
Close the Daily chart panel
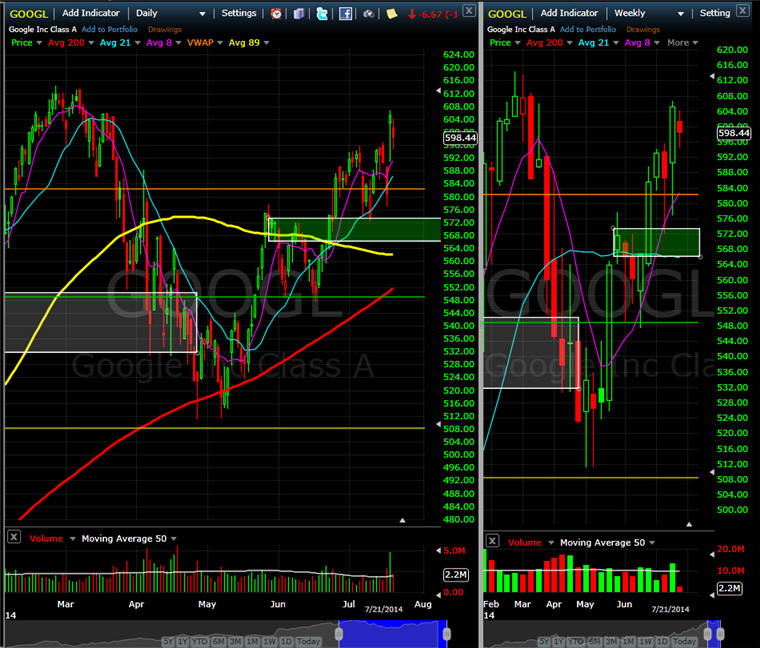tap(469, 10)
